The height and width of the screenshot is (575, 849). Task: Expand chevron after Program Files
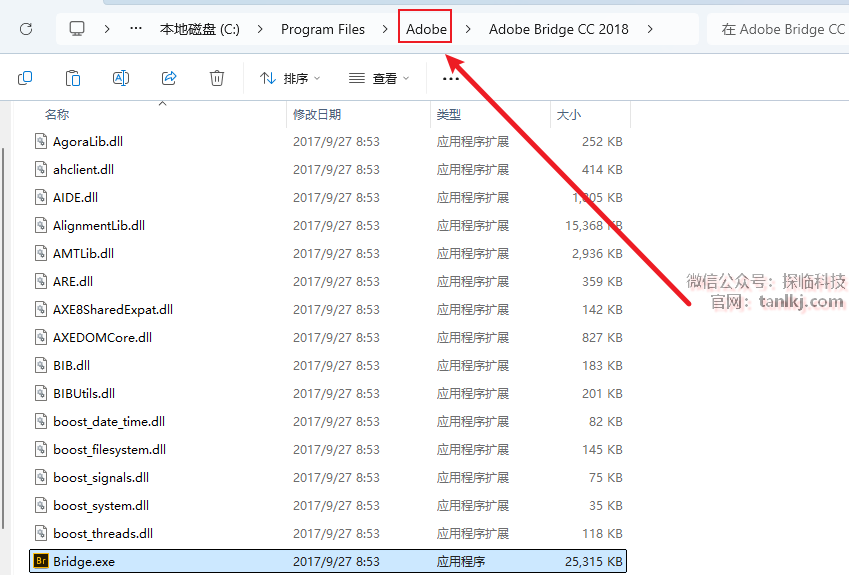click(x=385, y=29)
